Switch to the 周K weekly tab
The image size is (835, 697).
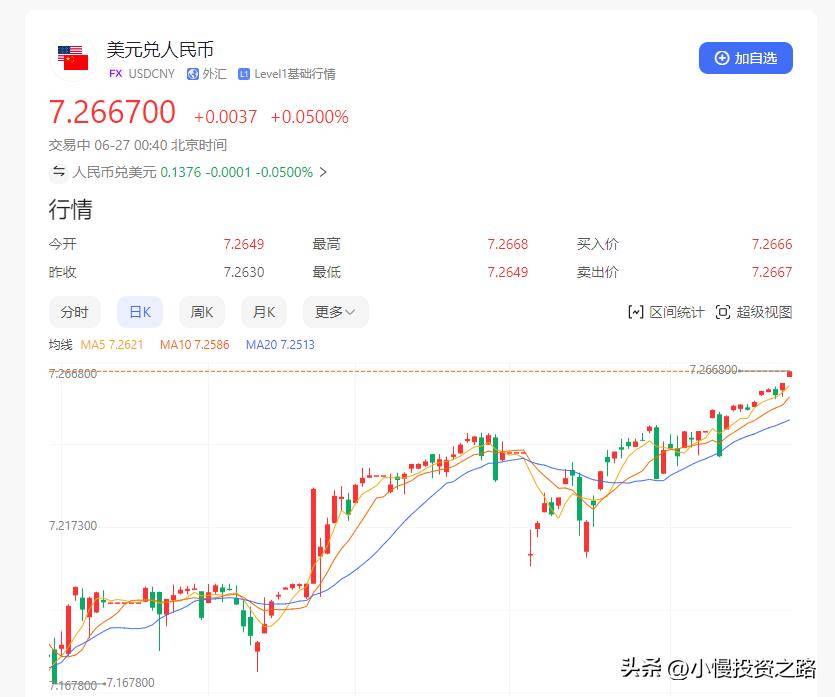[202, 312]
